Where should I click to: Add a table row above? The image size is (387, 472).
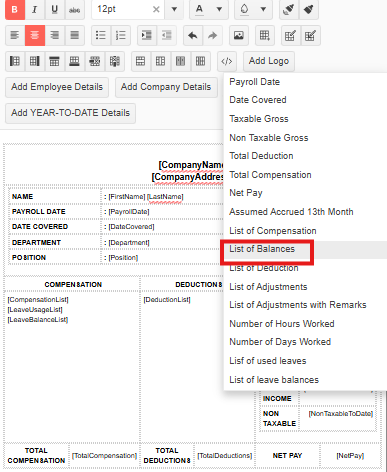[x=55, y=61]
